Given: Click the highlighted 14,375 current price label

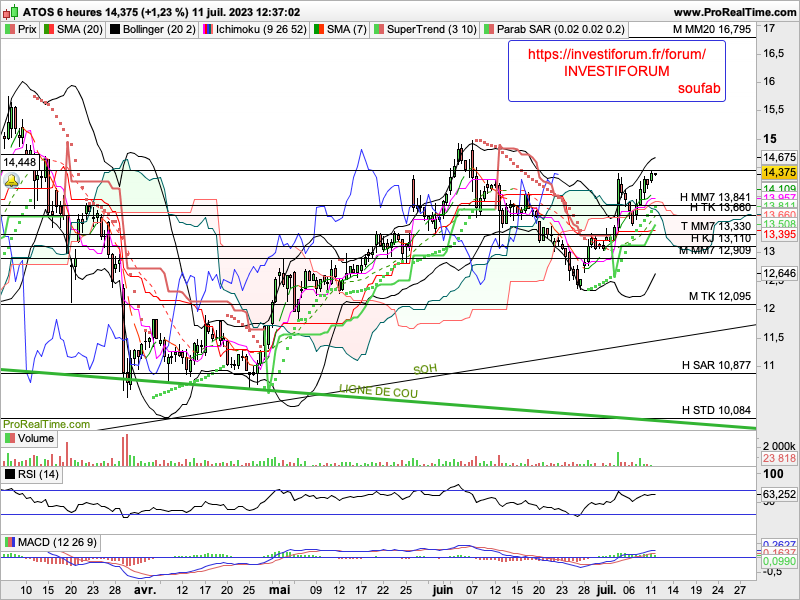Looking at the screenshot, I should pyautogui.click(x=778, y=172).
